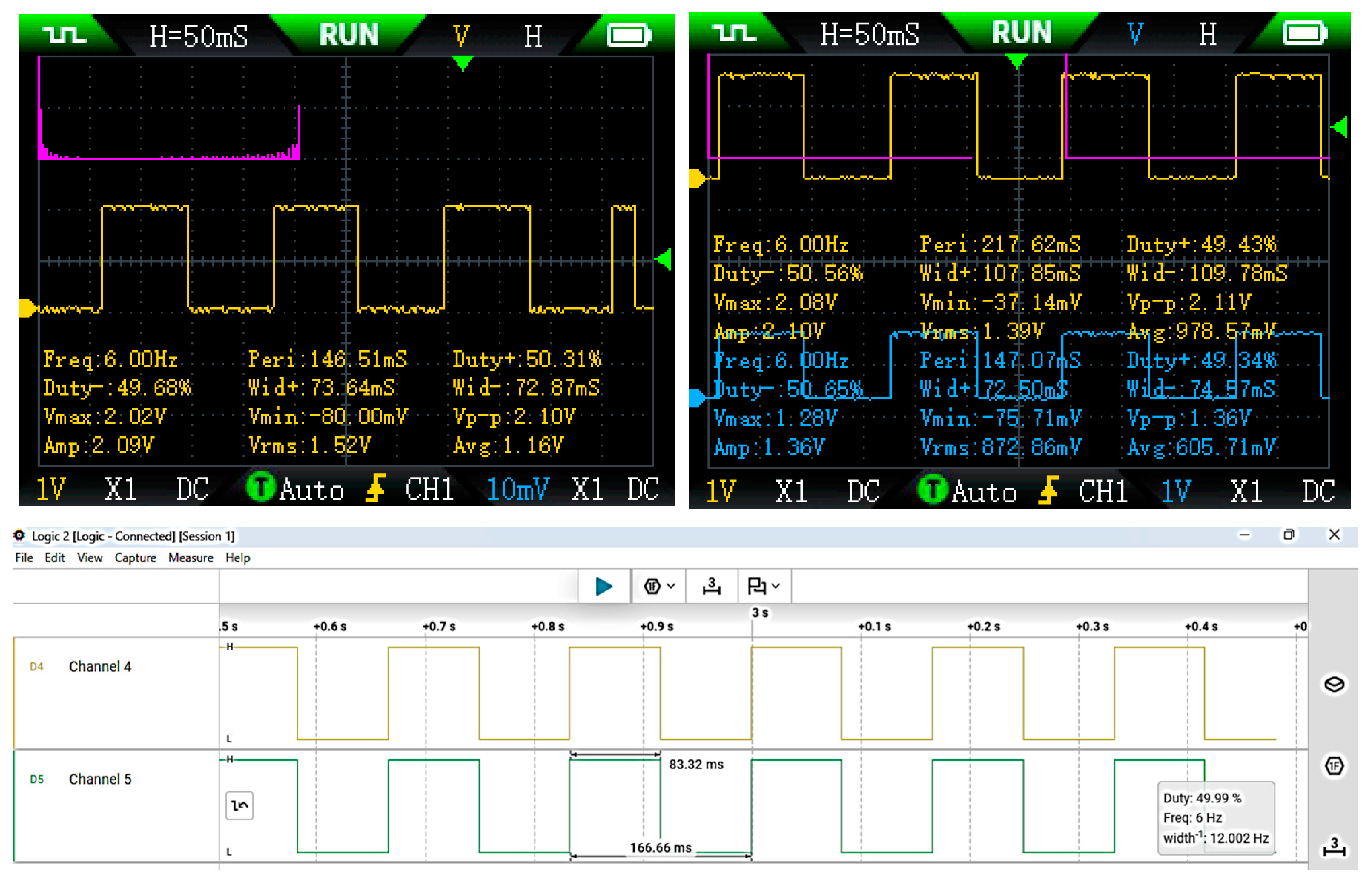
Task: Select the Channel 4 label
Action: click(100, 666)
